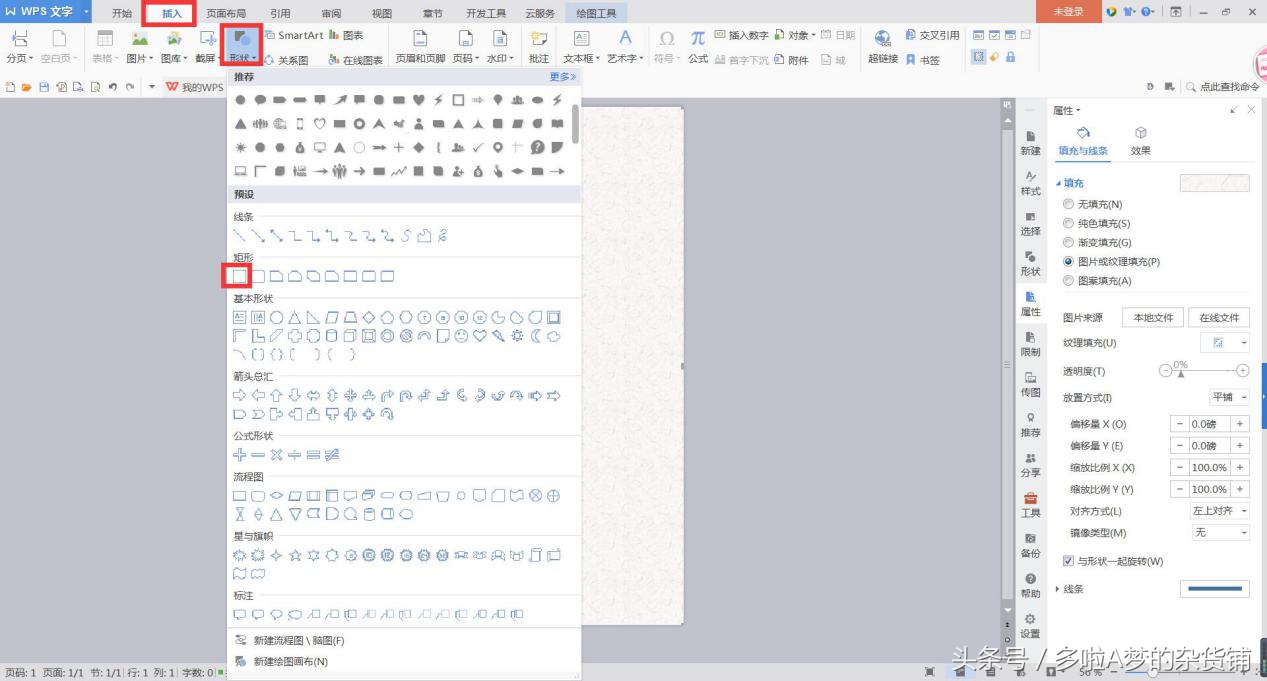Select the rectangle shape in presets
This screenshot has height=681, width=1267.
[x=239, y=276]
